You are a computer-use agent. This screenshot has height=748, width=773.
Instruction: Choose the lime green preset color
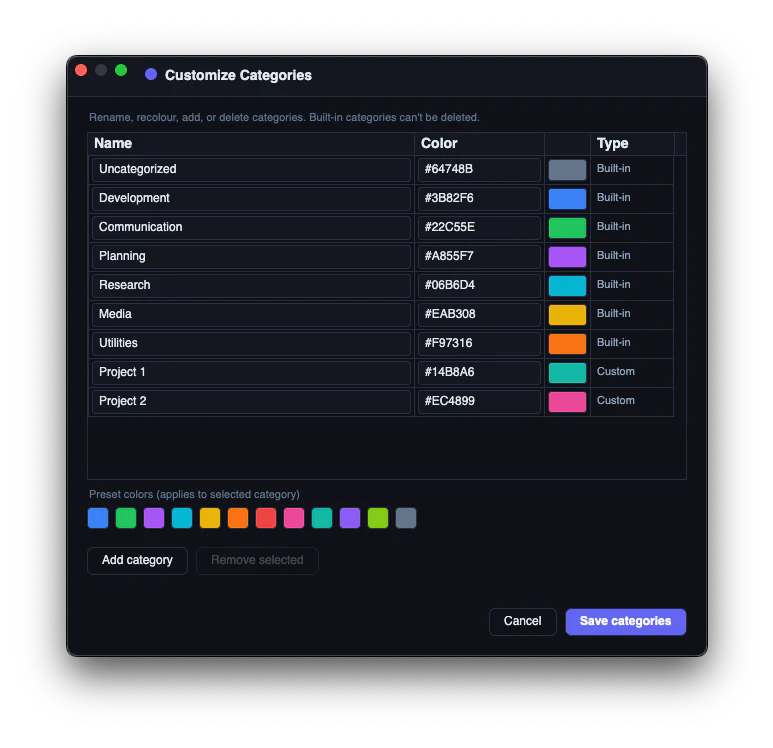click(x=378, y=518)
